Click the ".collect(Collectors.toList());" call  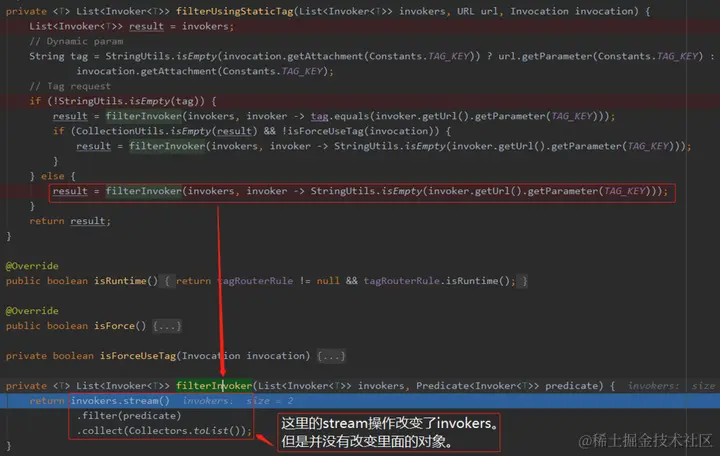[164, 431]
